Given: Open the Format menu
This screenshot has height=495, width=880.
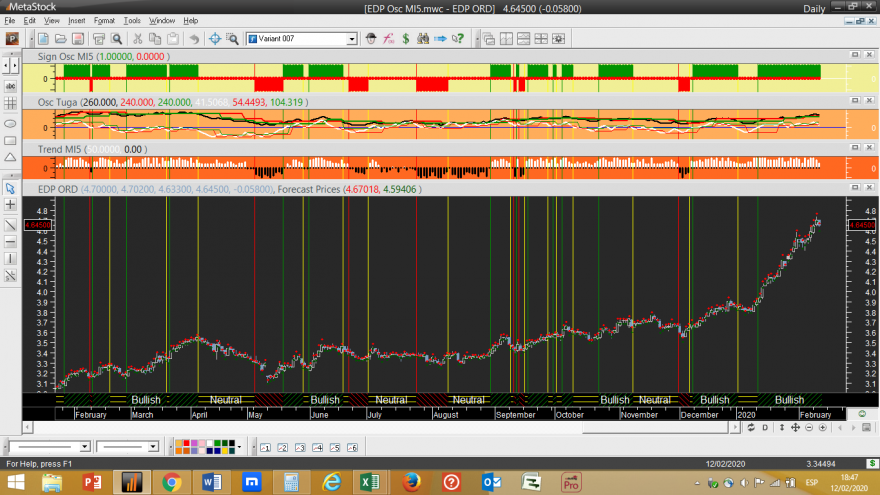Looking at the screenshot, I should click(x=104, y=21).
